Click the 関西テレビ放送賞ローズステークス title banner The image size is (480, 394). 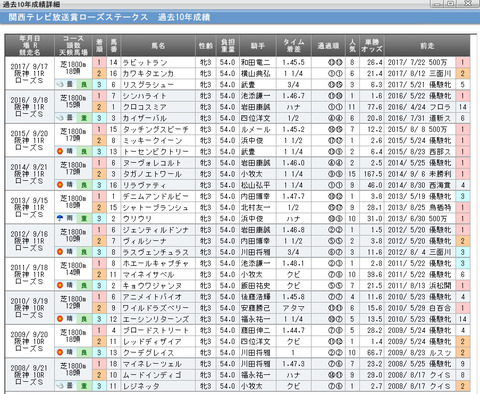[x=78, y=17]
